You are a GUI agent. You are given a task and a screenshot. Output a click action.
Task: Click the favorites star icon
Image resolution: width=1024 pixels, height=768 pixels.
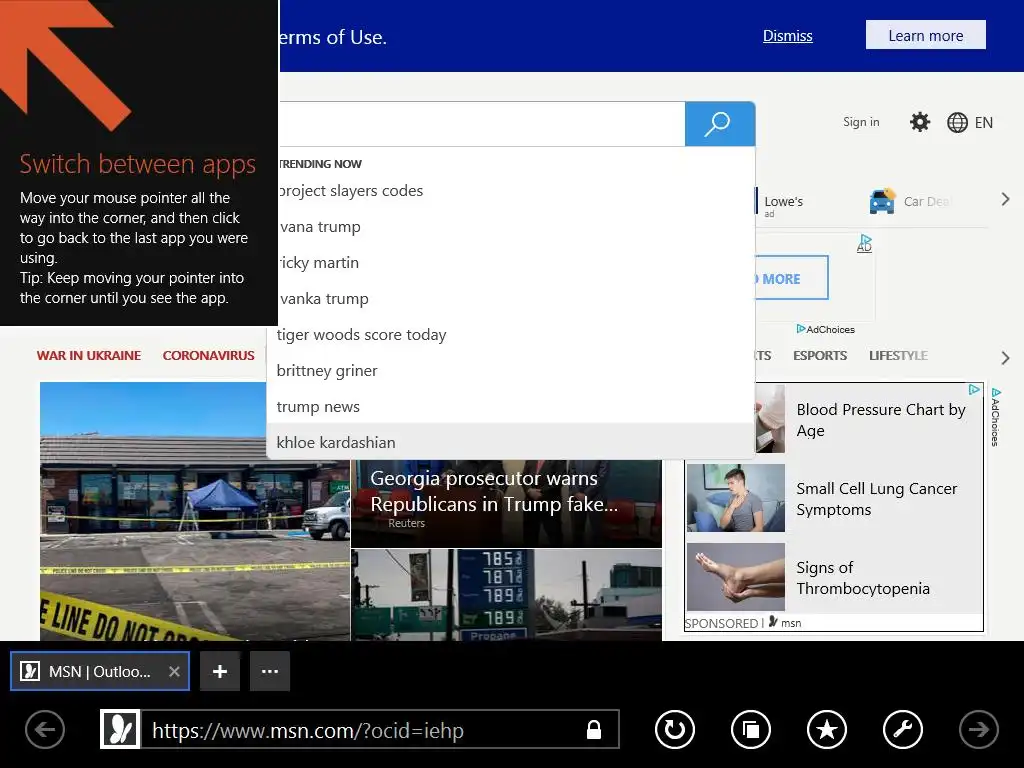pos(827,729)
